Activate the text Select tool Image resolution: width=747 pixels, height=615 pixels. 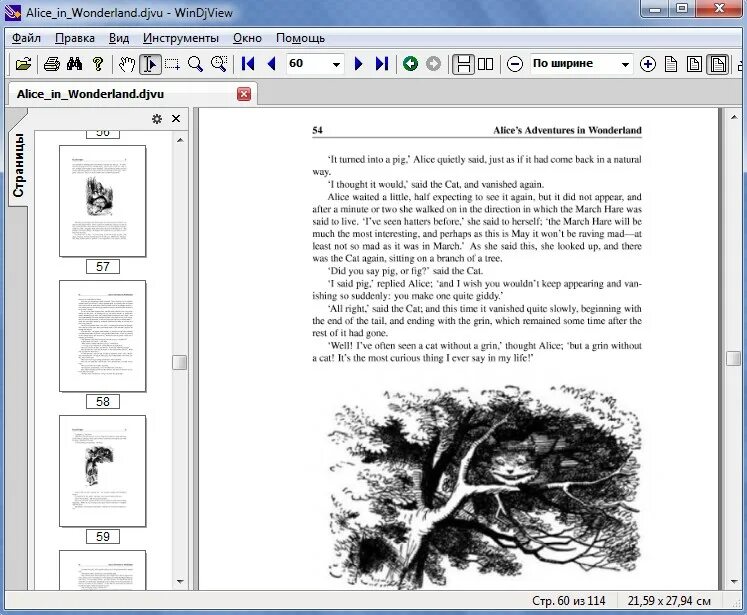pyautogui.click(x=150, y=64)
